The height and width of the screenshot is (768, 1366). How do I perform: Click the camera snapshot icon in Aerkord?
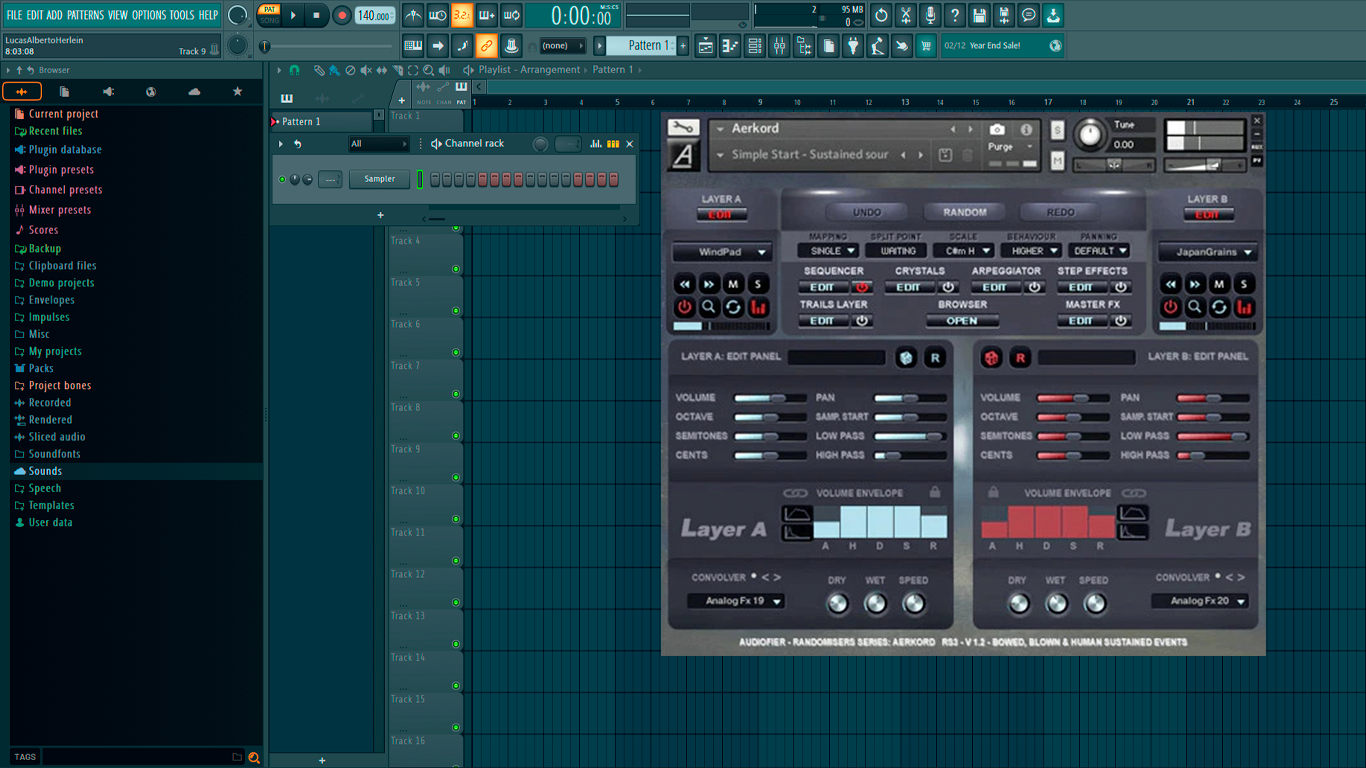(x=997, y=129)
